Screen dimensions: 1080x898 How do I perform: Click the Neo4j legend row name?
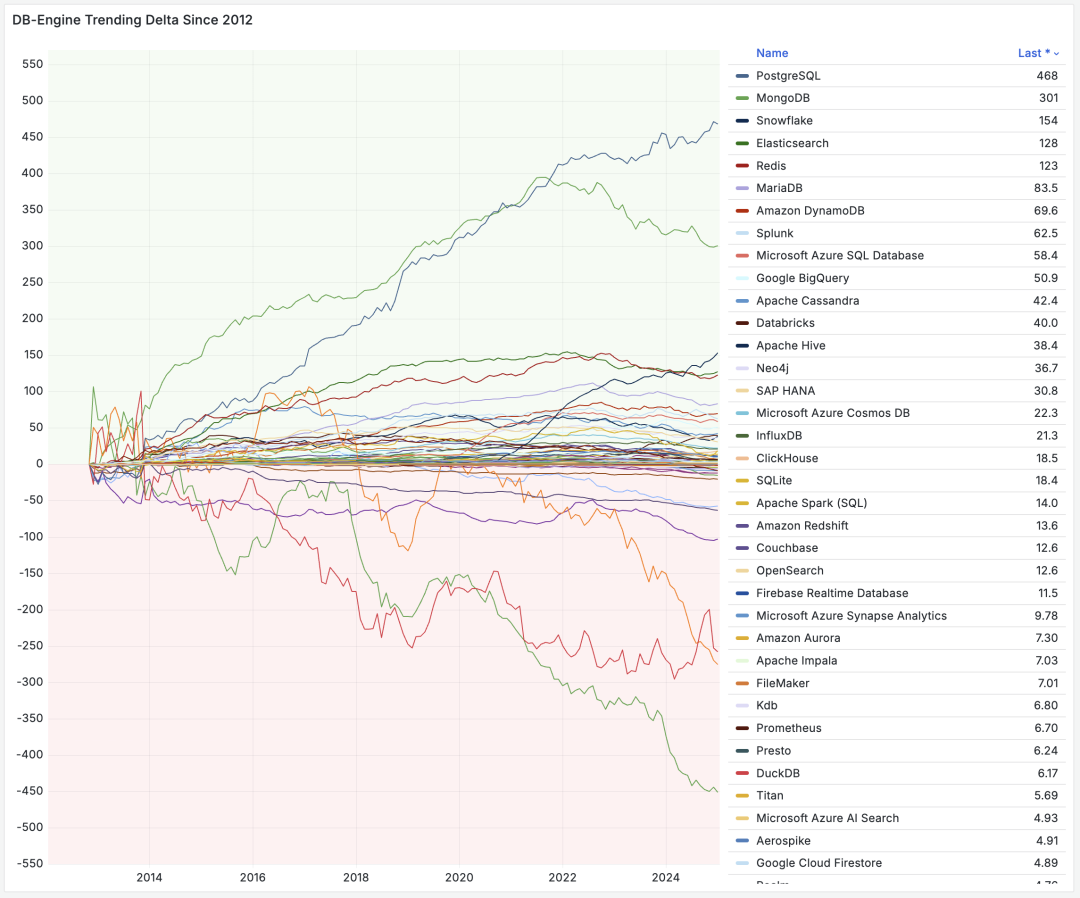[x=772, y=368]
